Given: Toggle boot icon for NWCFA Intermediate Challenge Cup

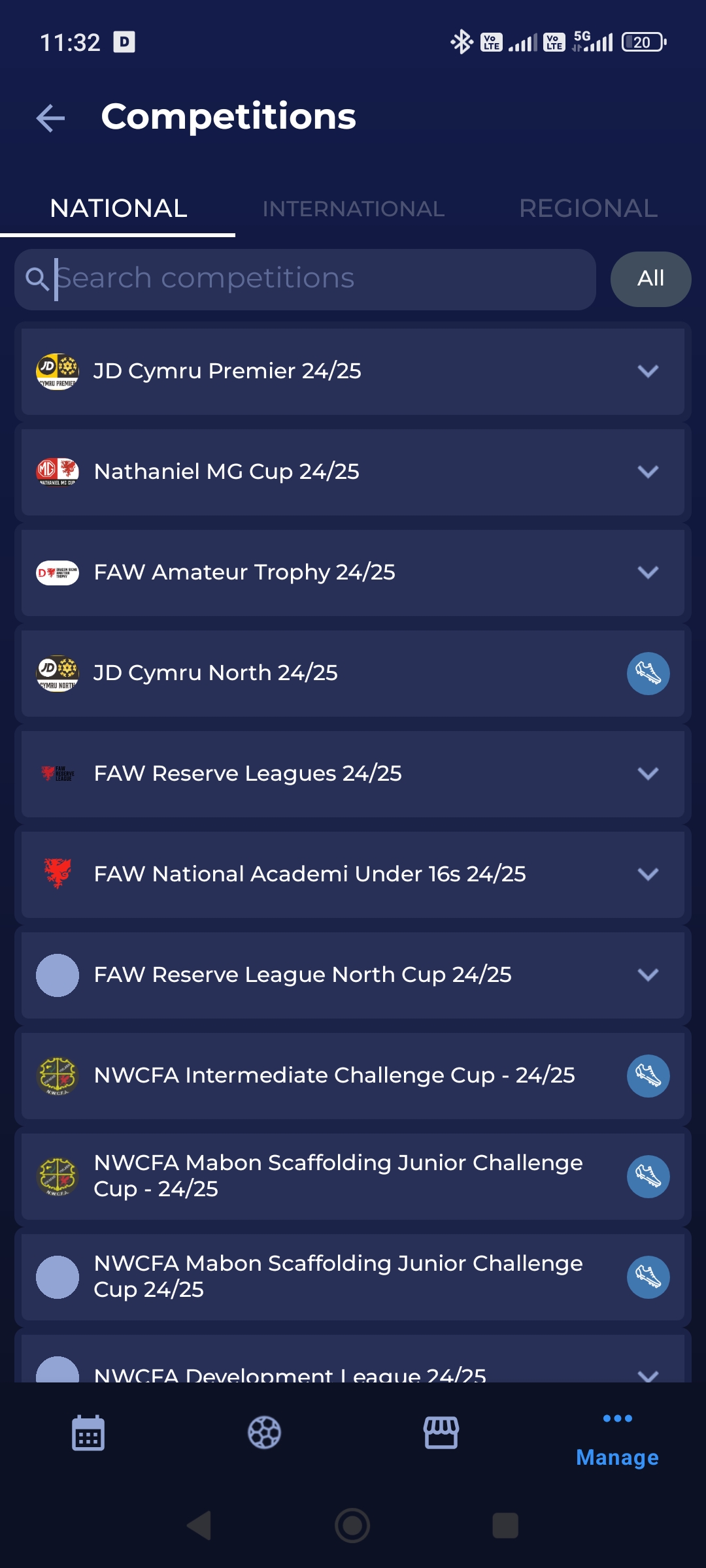Looking at the screenshot, I should click(x=648, y=1076).
